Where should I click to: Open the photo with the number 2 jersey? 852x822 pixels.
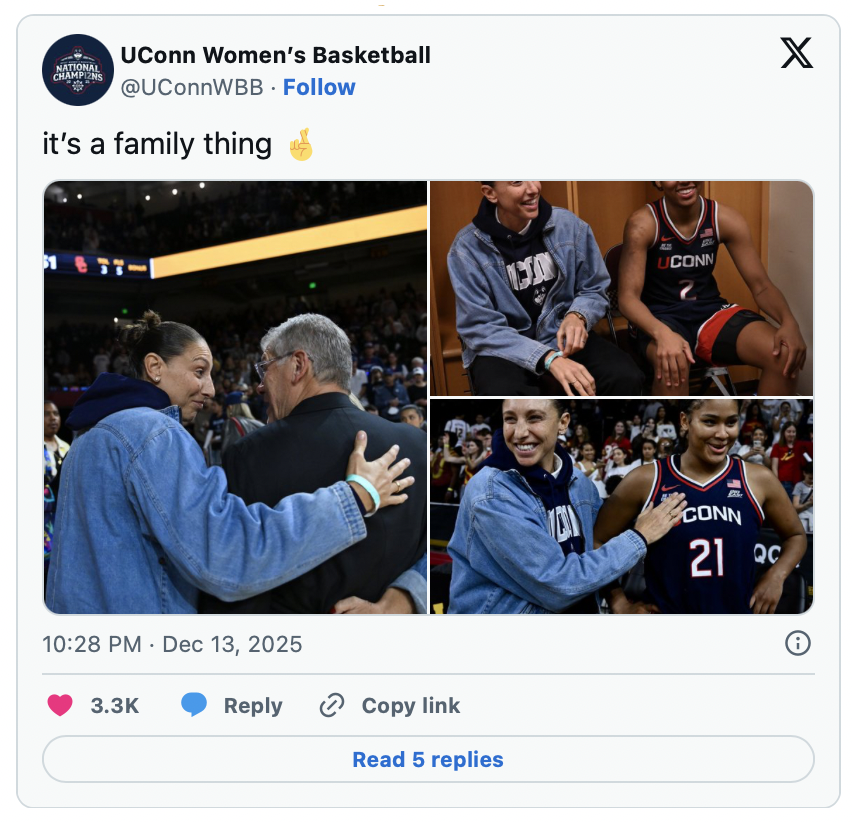pos(621,288)
